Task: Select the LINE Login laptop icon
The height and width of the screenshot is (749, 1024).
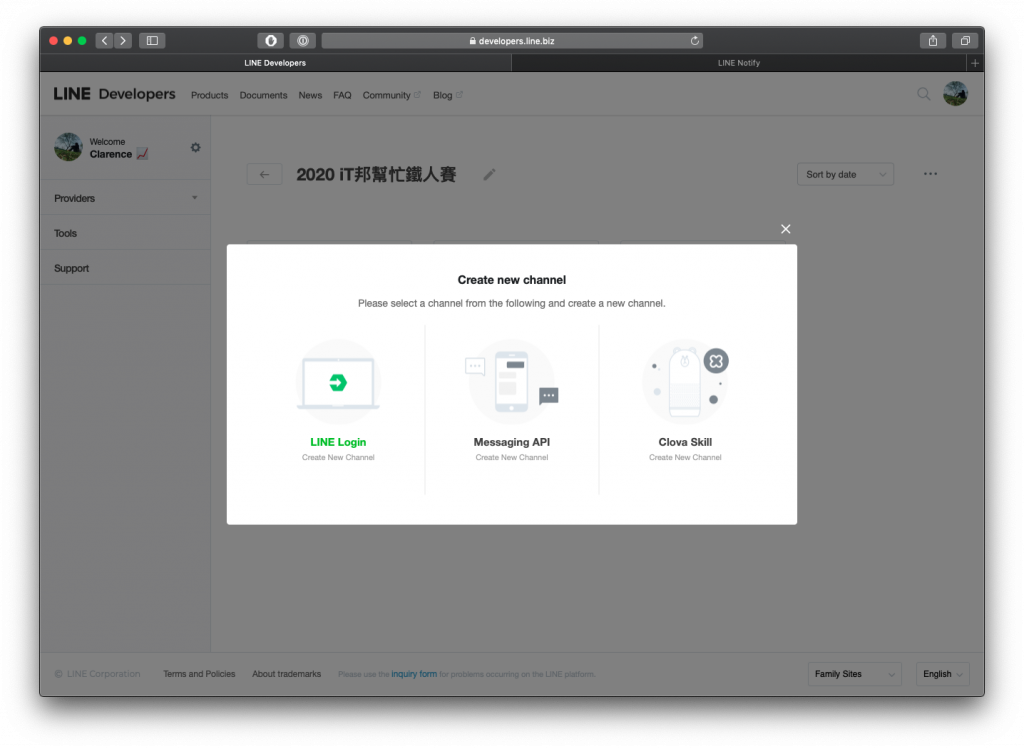Action: click(x=338, y=383)
